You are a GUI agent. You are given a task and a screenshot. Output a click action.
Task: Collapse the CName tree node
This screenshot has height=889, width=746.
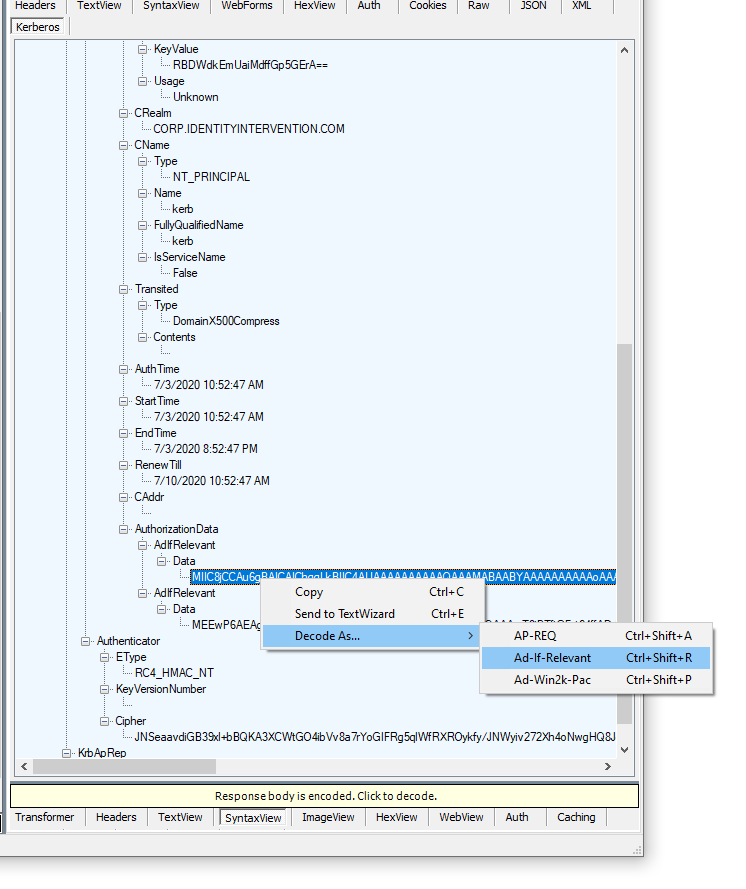[124, 145]
